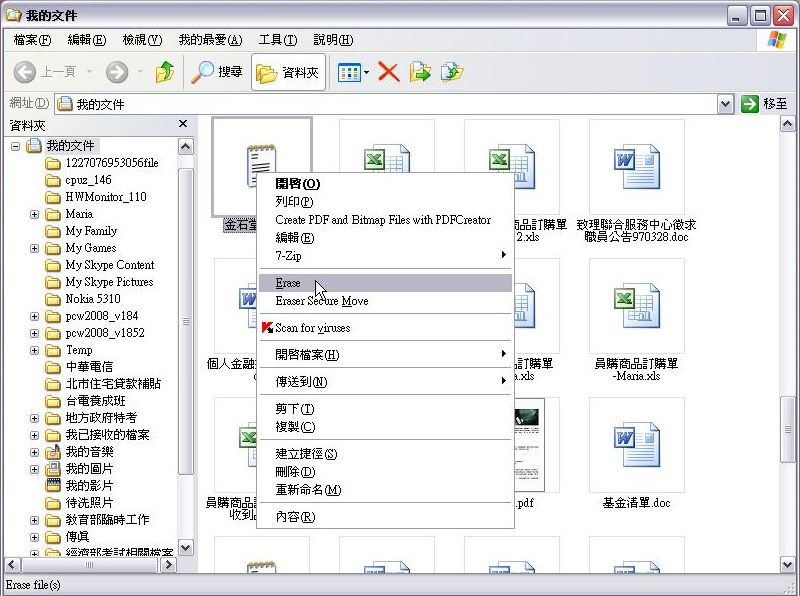Open the 我的最愛(A) menu
The height and width of the screenshot is (596, 800).
point(210,40)
